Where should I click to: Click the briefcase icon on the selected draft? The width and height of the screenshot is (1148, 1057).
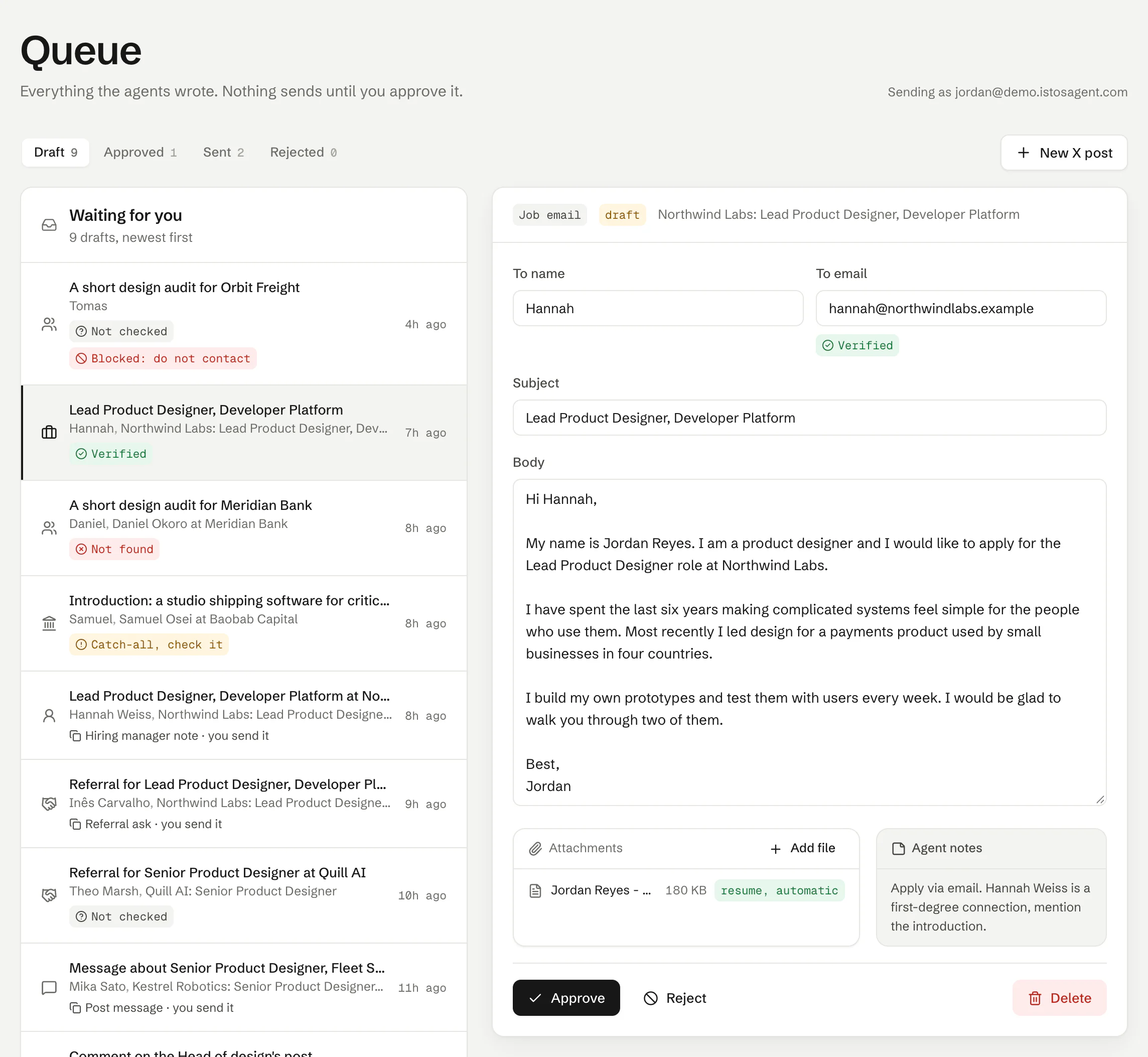click(49, 433)
